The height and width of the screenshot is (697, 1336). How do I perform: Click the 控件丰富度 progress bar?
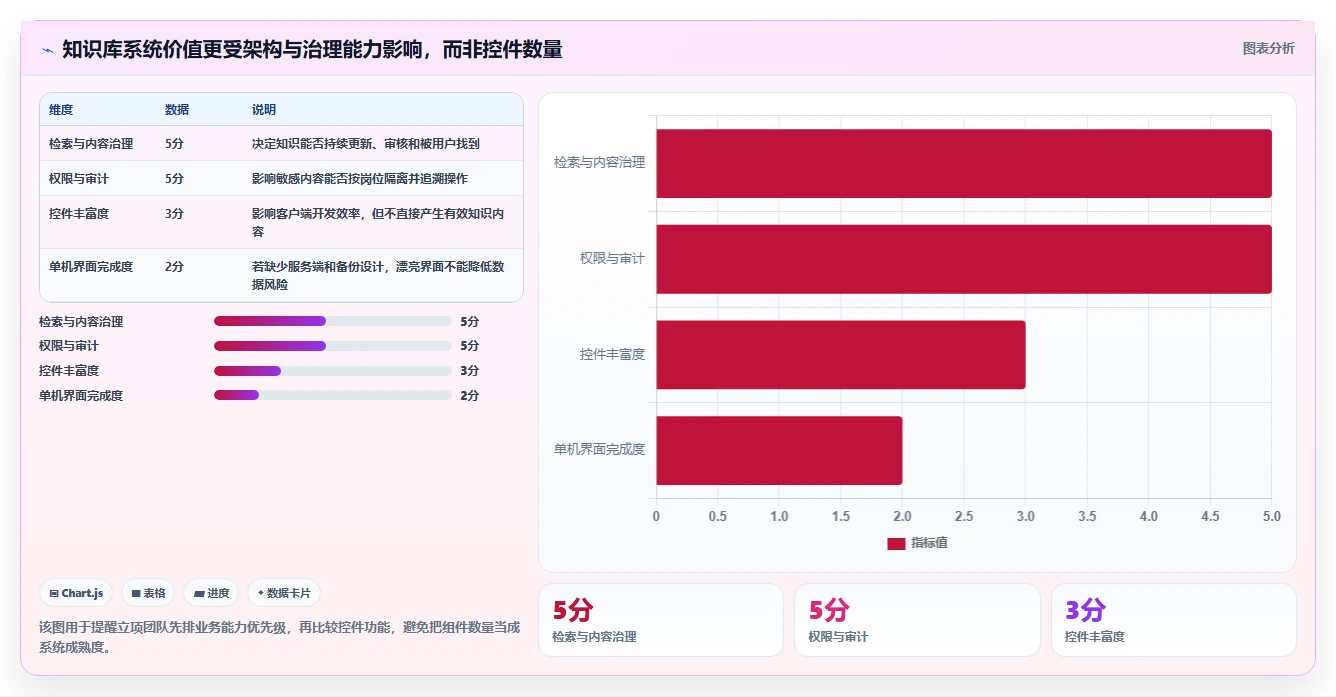point(333,371)
